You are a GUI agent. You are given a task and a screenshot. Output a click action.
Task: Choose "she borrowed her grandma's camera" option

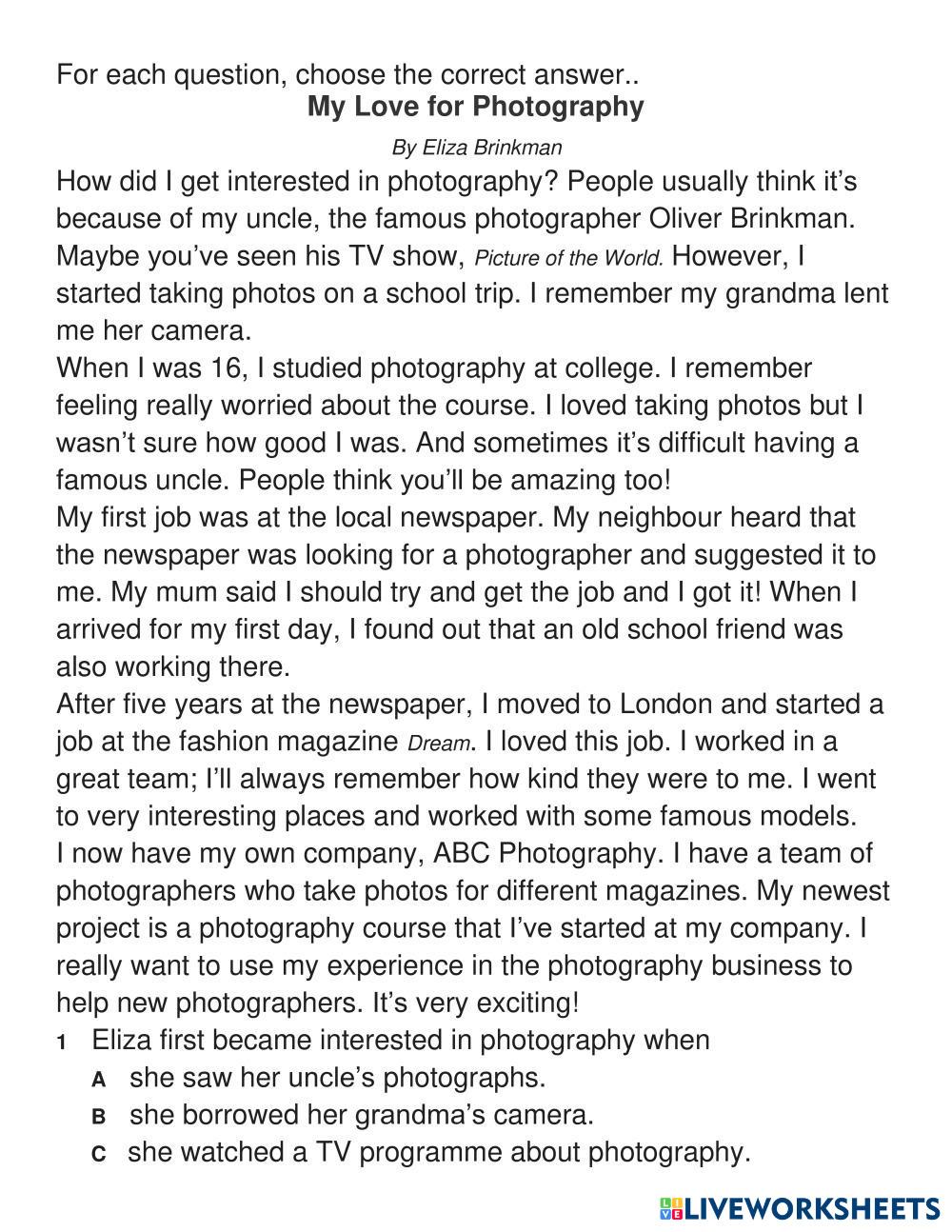pos(361,1115)
